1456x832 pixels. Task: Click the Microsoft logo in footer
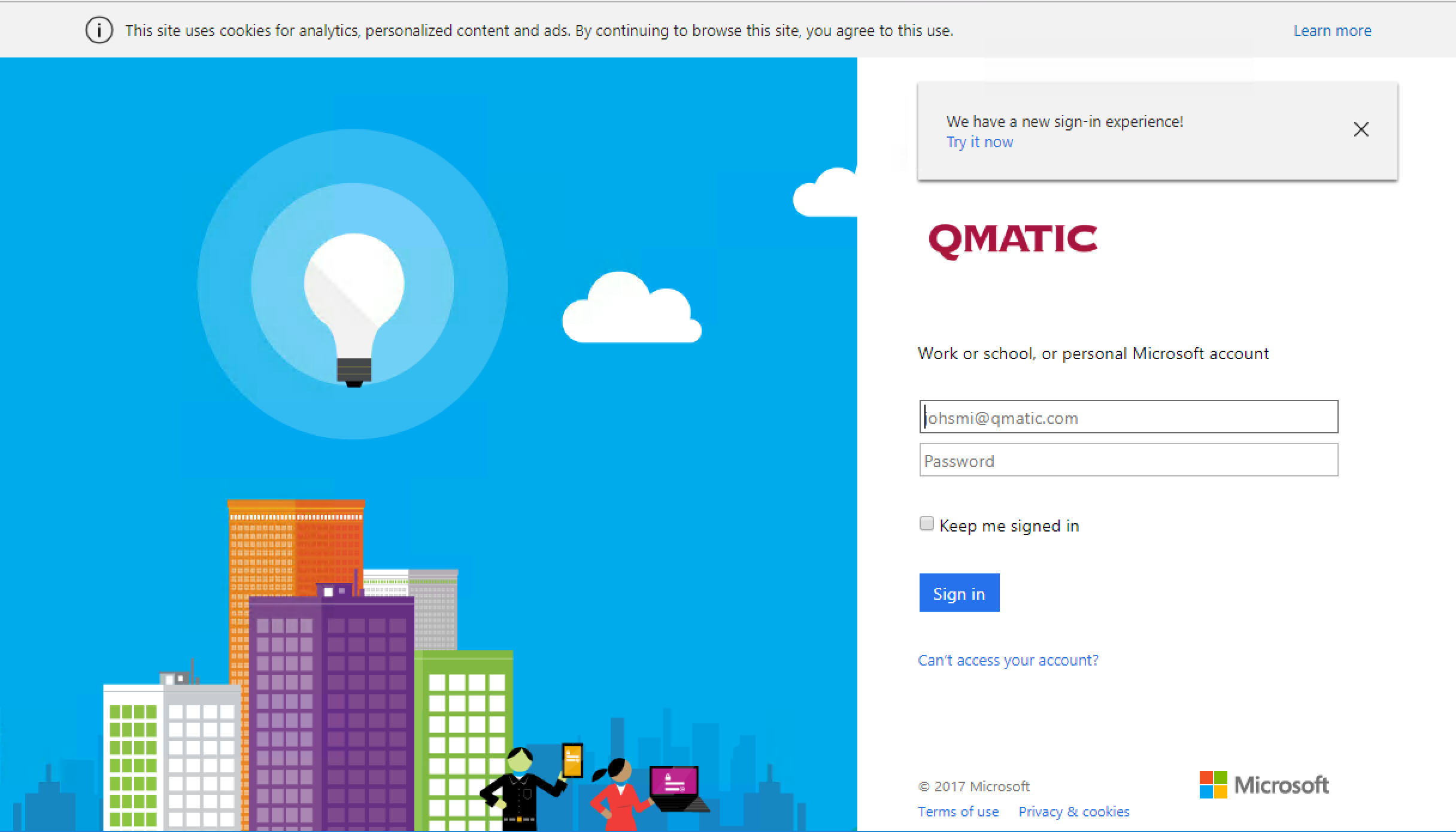pos(1264,785)
